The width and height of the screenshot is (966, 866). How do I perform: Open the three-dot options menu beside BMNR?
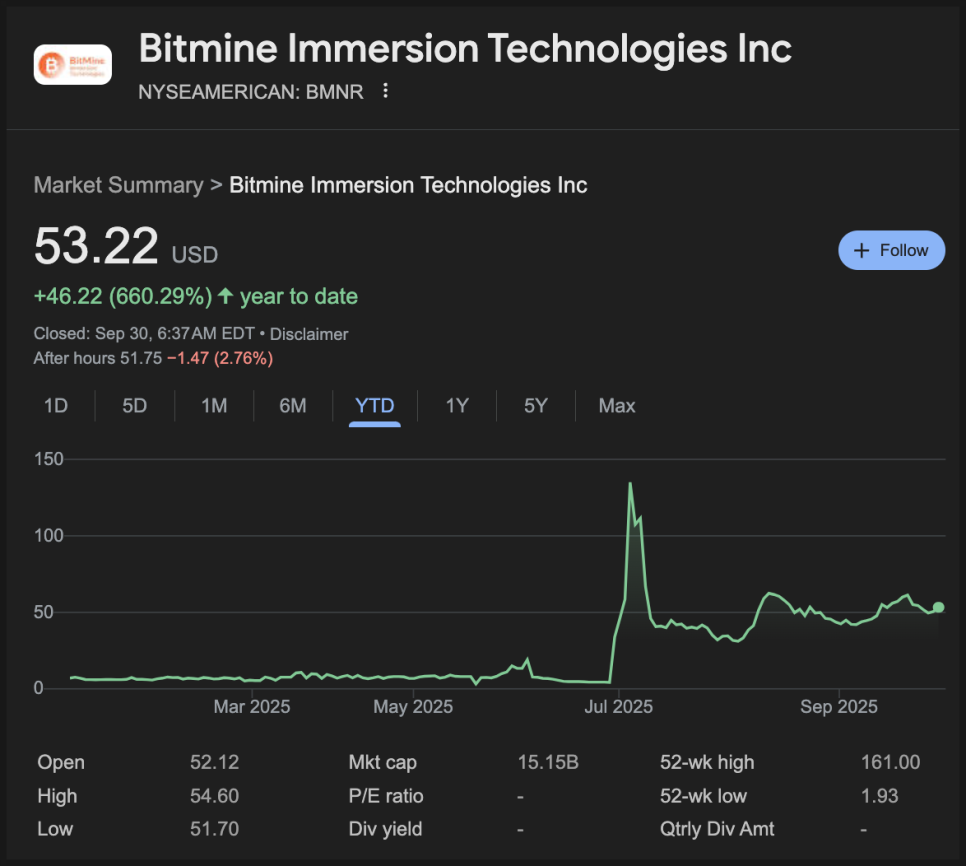385,91
